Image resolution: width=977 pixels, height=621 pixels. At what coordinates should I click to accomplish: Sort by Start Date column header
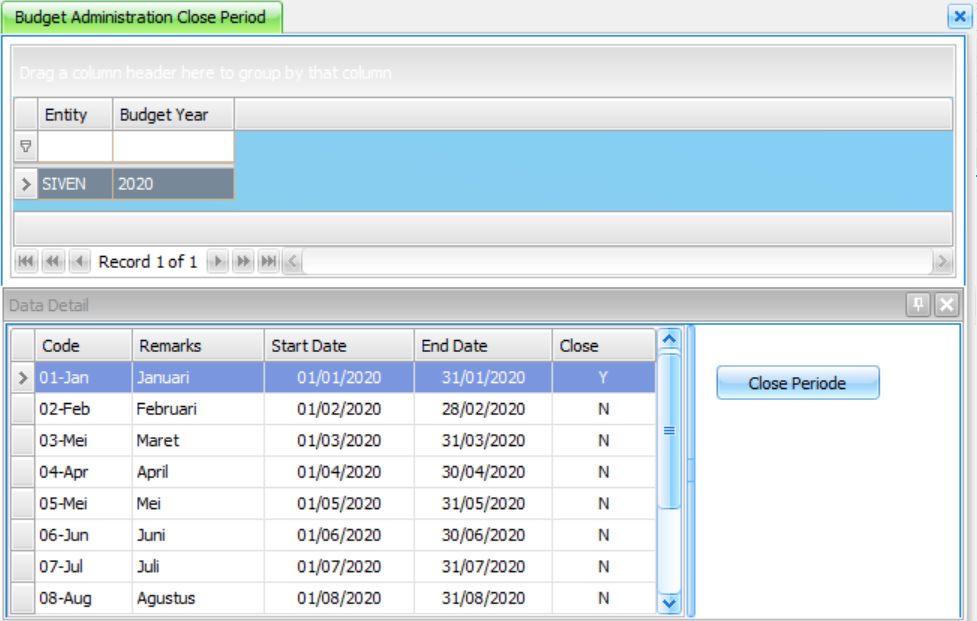(x=339, y=346)
